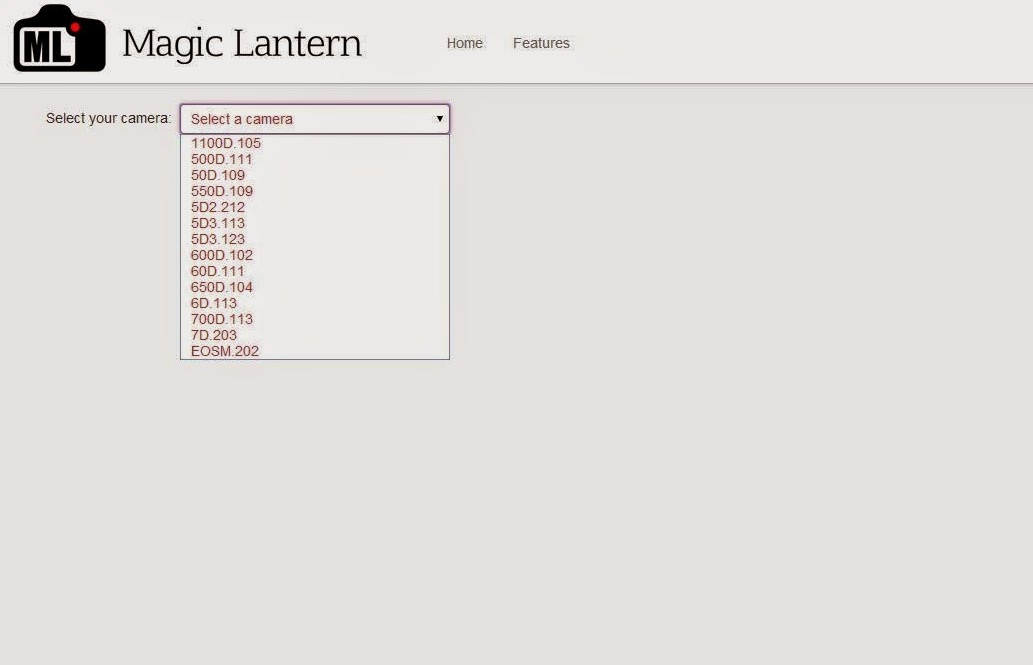
Task: Open the Home page link
Action: point(464,43)
